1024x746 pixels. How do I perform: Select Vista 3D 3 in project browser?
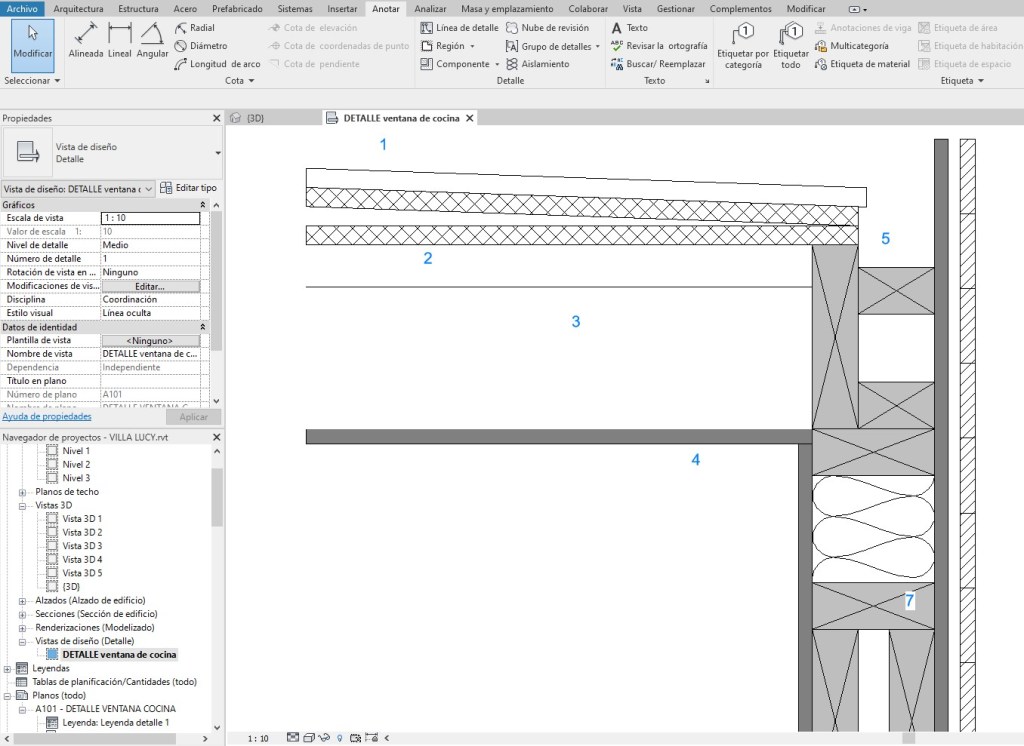82,546
